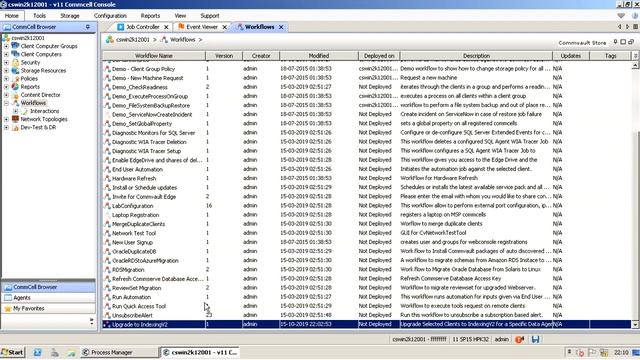640x360 pixels.
Task: Select the Hardware Refresh workflow
Action: point(134,178)
